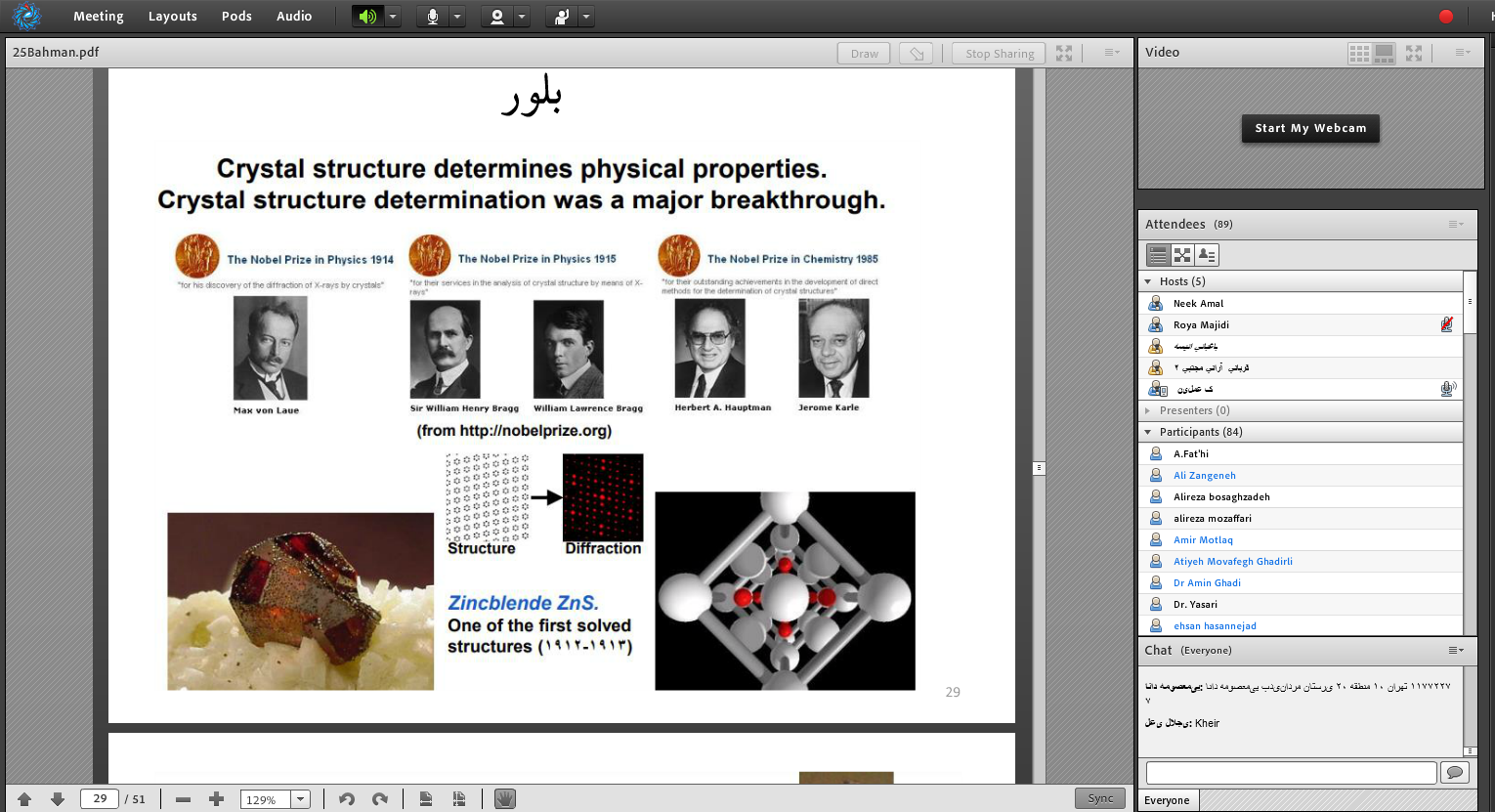The height and width of the screenshot is (812, 1495).
Task: Toggle the microphone button
Action: (x=432, y=17)
